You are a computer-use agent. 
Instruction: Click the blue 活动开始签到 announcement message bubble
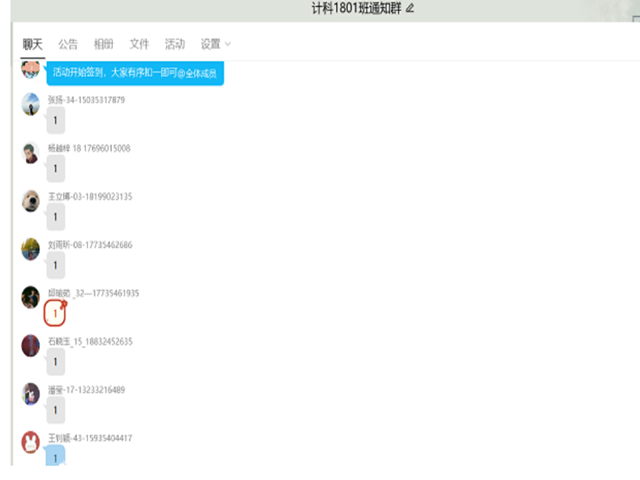[x=135, y=73]
